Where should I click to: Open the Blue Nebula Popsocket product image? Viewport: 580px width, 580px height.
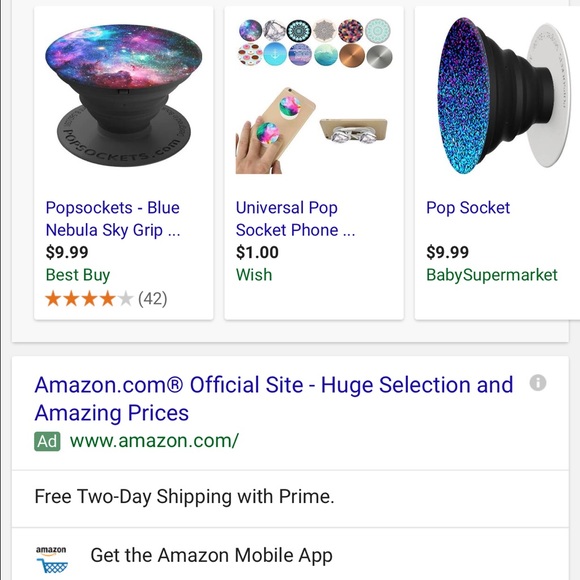pos(124,95)
